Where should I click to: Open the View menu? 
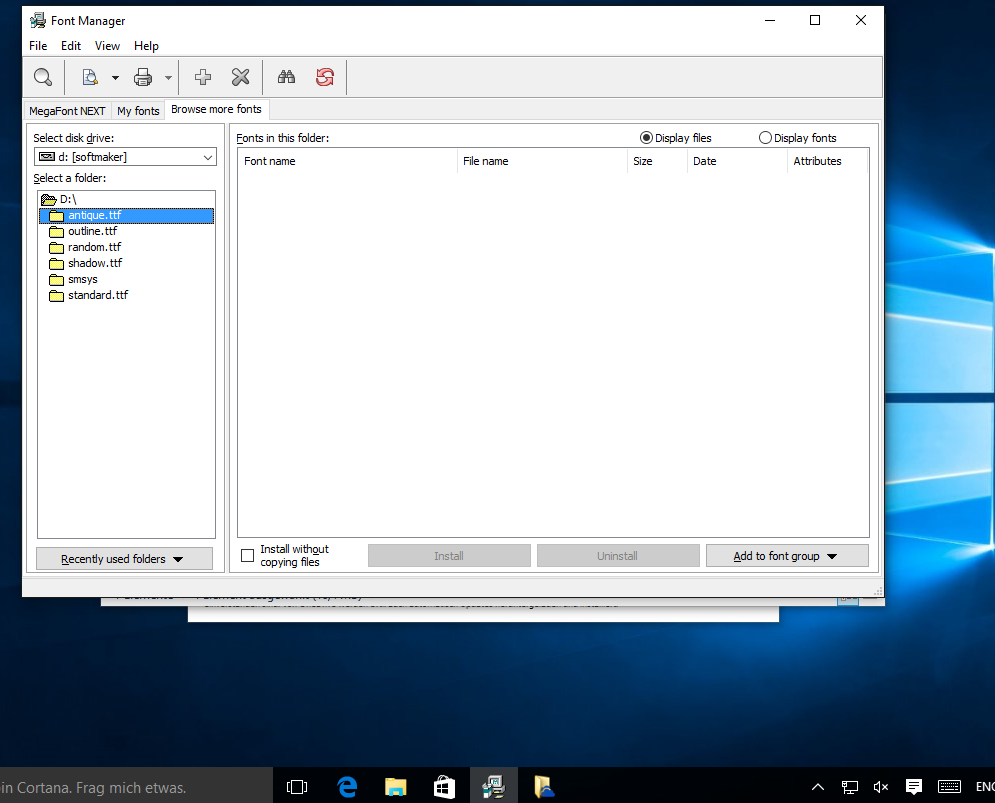pyautogui.click(x=107, y=46)
